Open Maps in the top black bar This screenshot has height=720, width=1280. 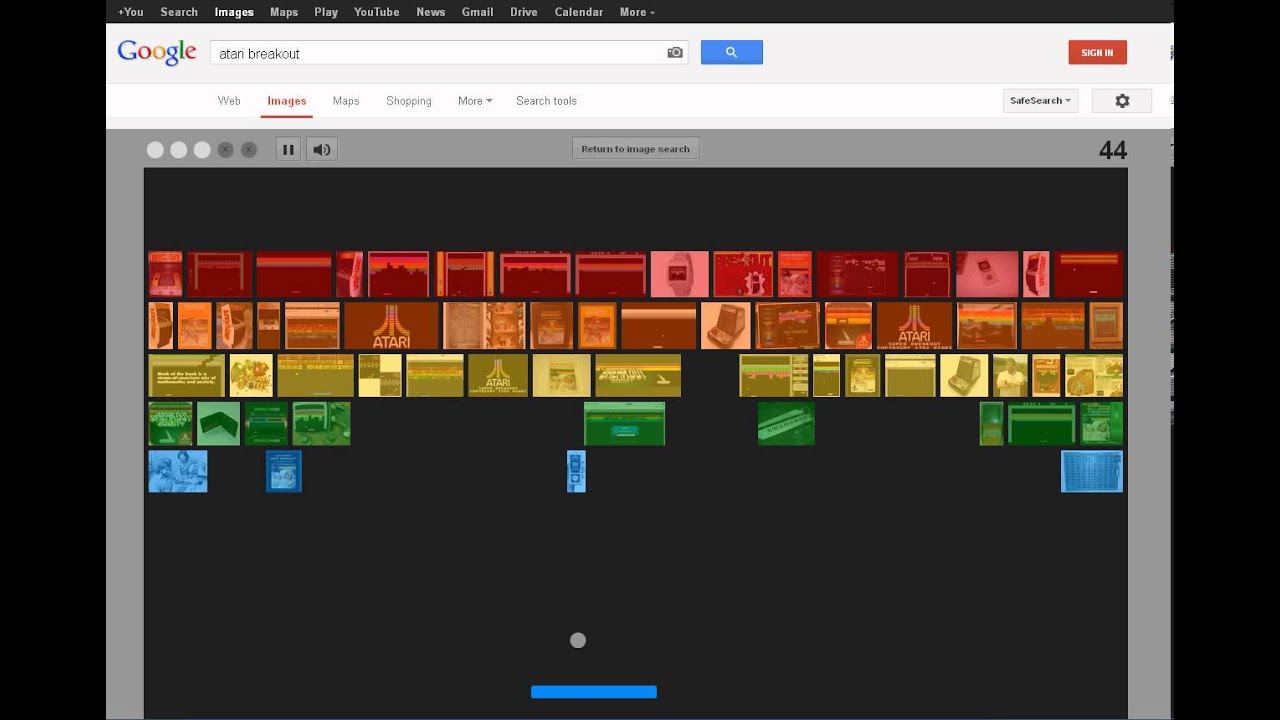[284, 12]
